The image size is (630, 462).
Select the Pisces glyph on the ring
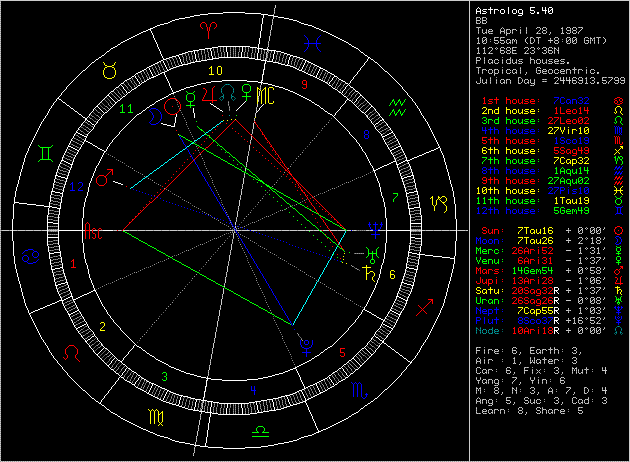pos(315,42)
